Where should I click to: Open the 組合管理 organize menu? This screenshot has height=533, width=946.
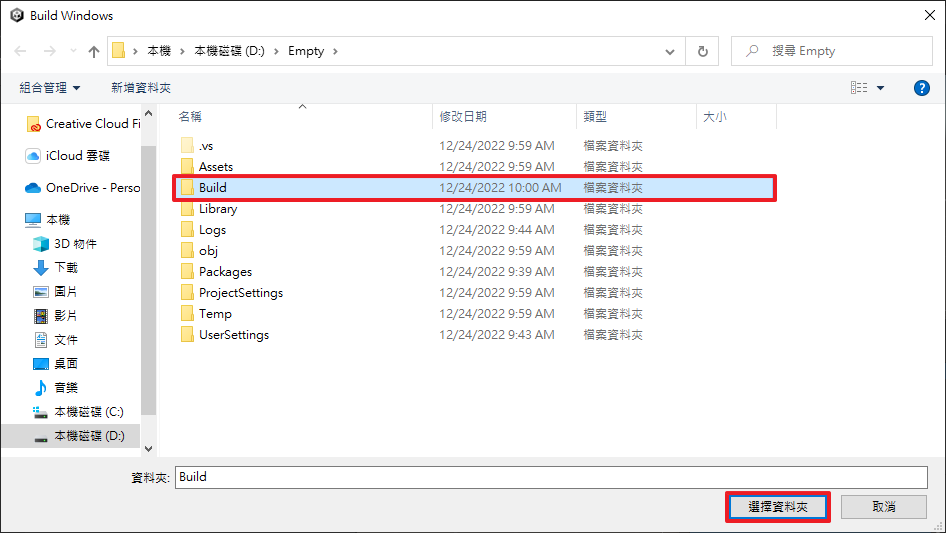click(x=49, y=88)
